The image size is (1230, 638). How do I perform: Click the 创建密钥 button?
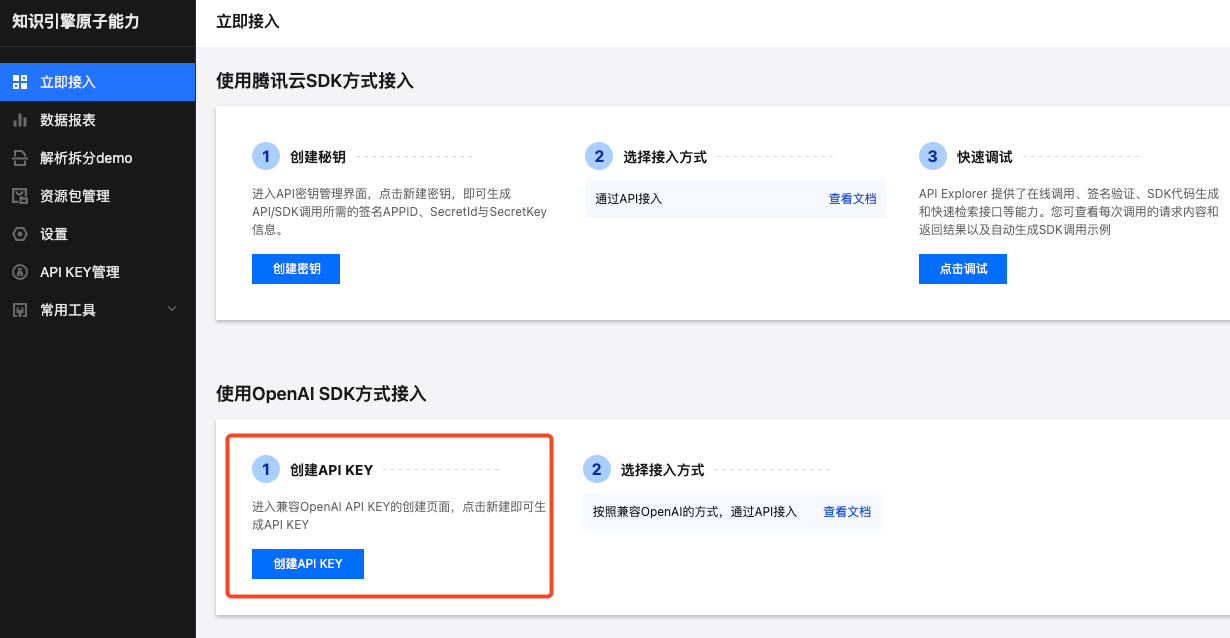(296, 269)
